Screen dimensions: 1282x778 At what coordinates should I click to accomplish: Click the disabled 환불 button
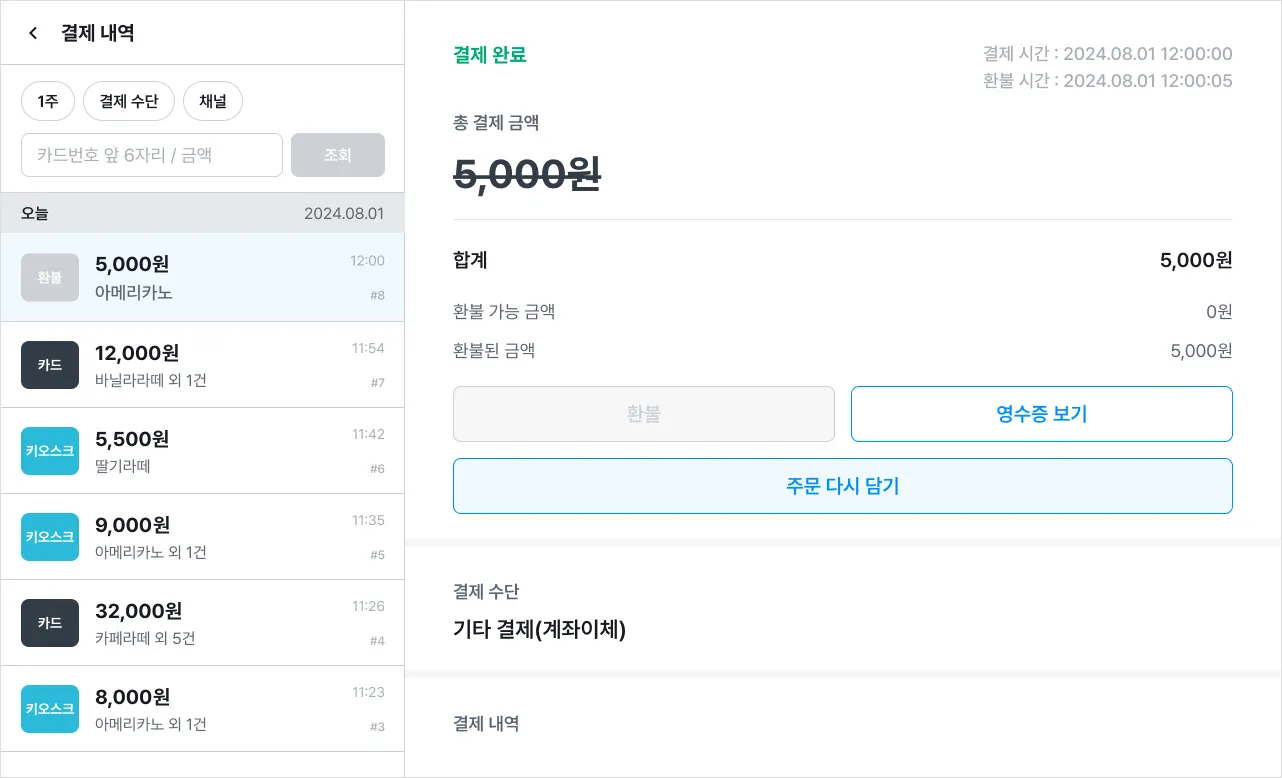pos(643,414)
